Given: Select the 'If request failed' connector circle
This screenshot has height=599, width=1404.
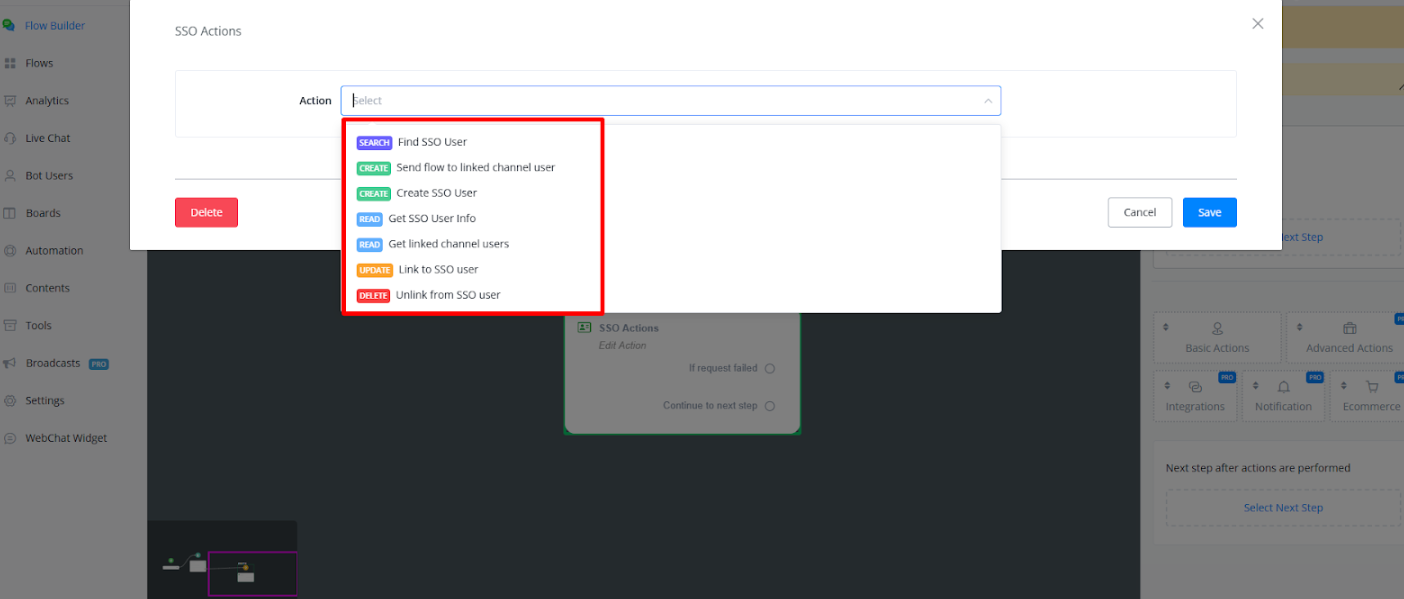Looking at the screenshot, I should tap(769, 369).
